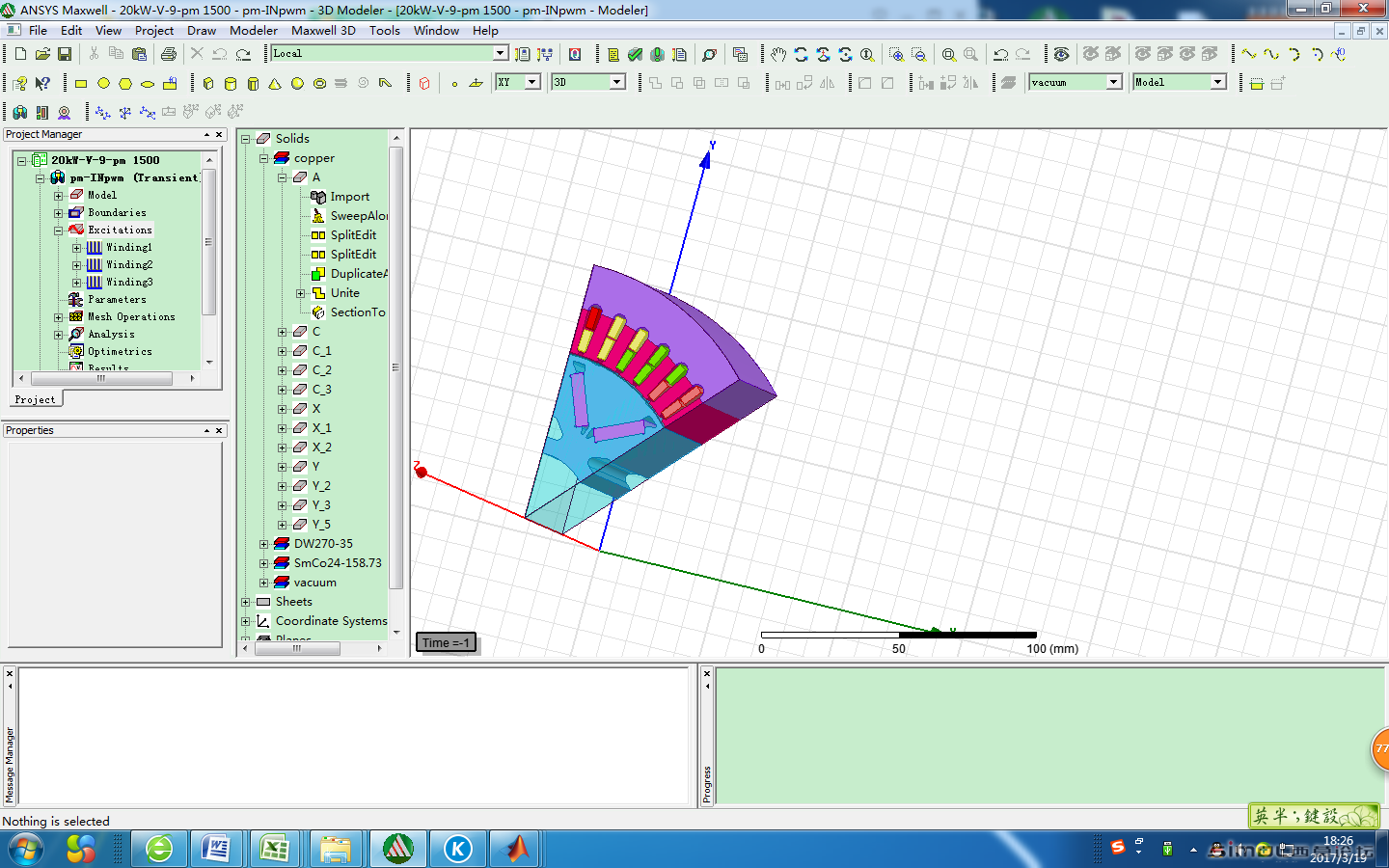Close the Properties panel

coord(219,431)
